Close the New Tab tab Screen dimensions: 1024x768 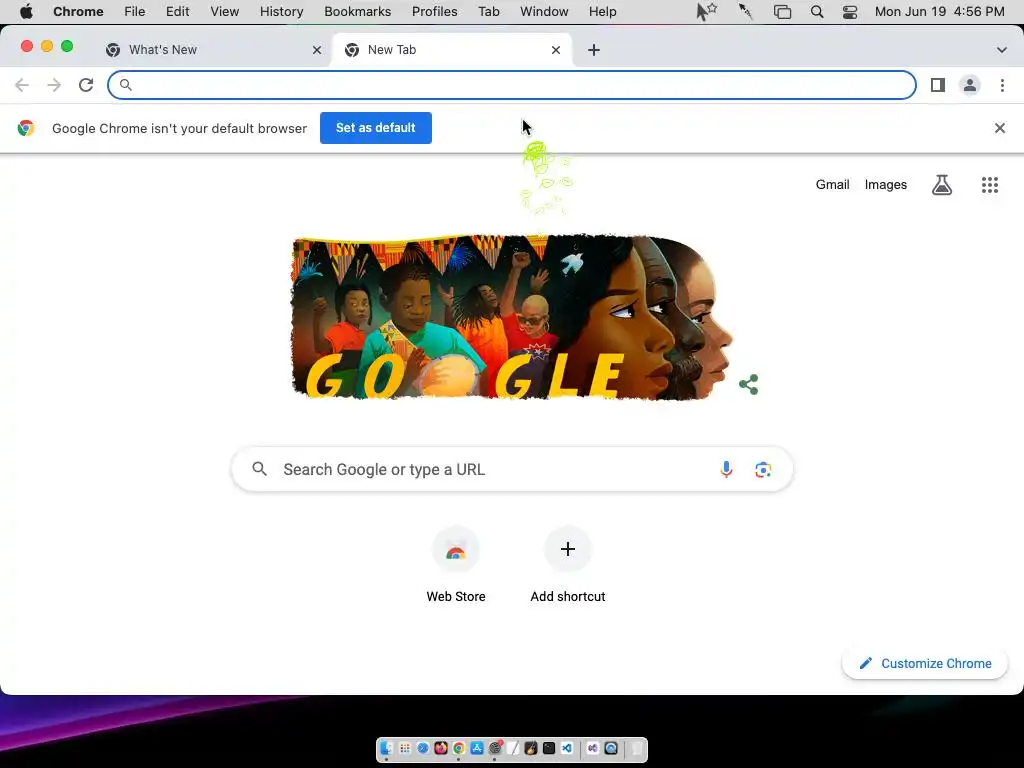point(556,50)
